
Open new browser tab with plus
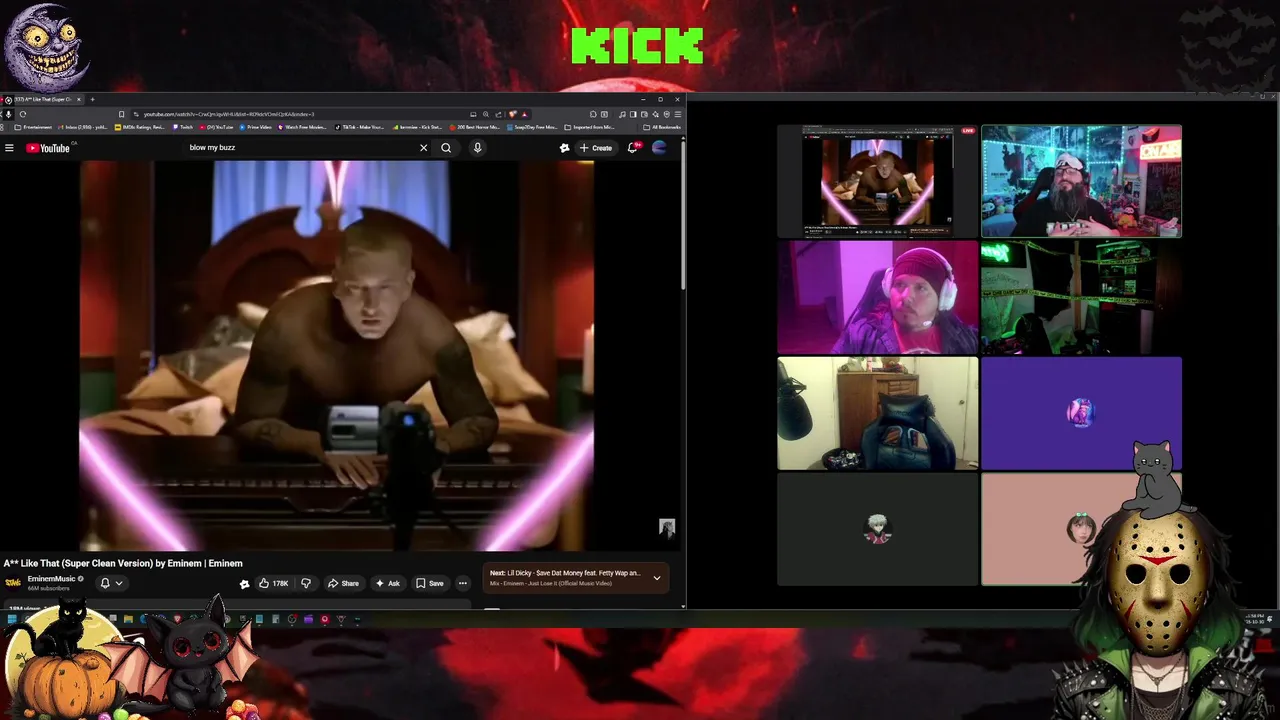[92, 99]
